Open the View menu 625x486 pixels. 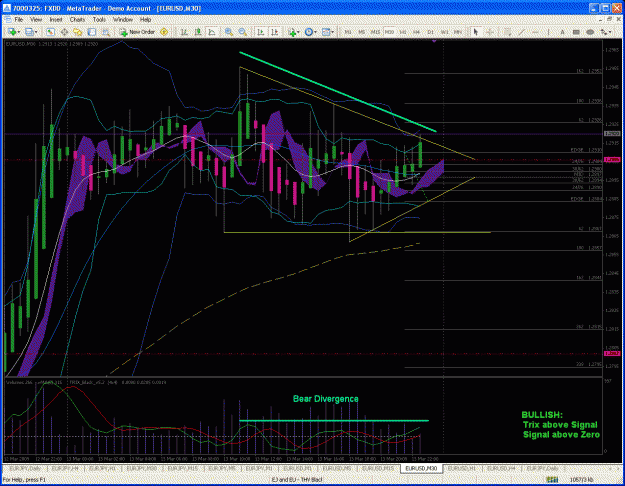pyautogui.click(x=36, y=19)
